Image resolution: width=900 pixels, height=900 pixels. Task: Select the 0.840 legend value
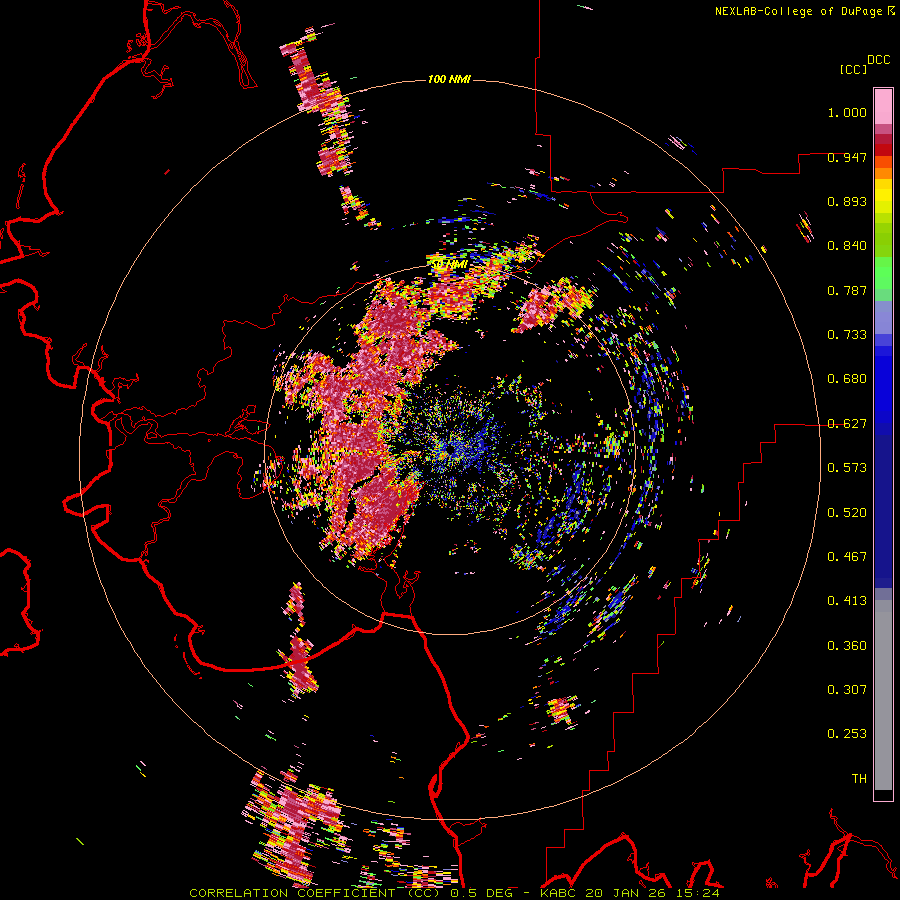[847, 246]
